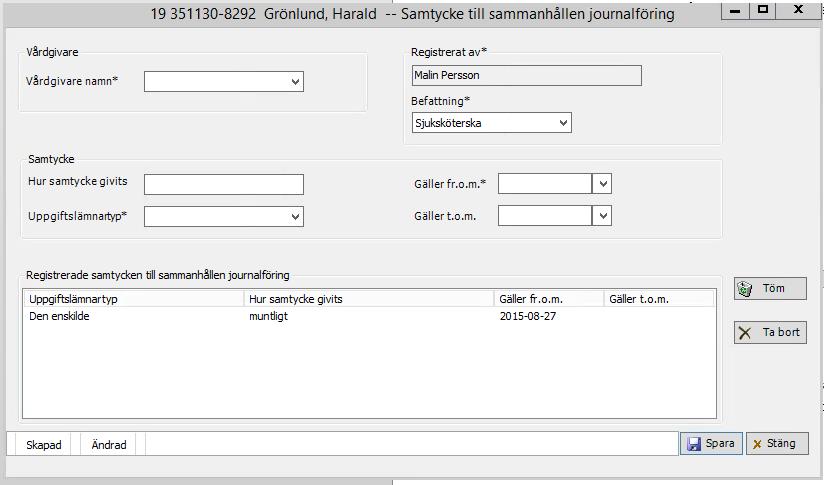
Task: Click the Hur samtycke givits text field
Action: pos(224,184)
